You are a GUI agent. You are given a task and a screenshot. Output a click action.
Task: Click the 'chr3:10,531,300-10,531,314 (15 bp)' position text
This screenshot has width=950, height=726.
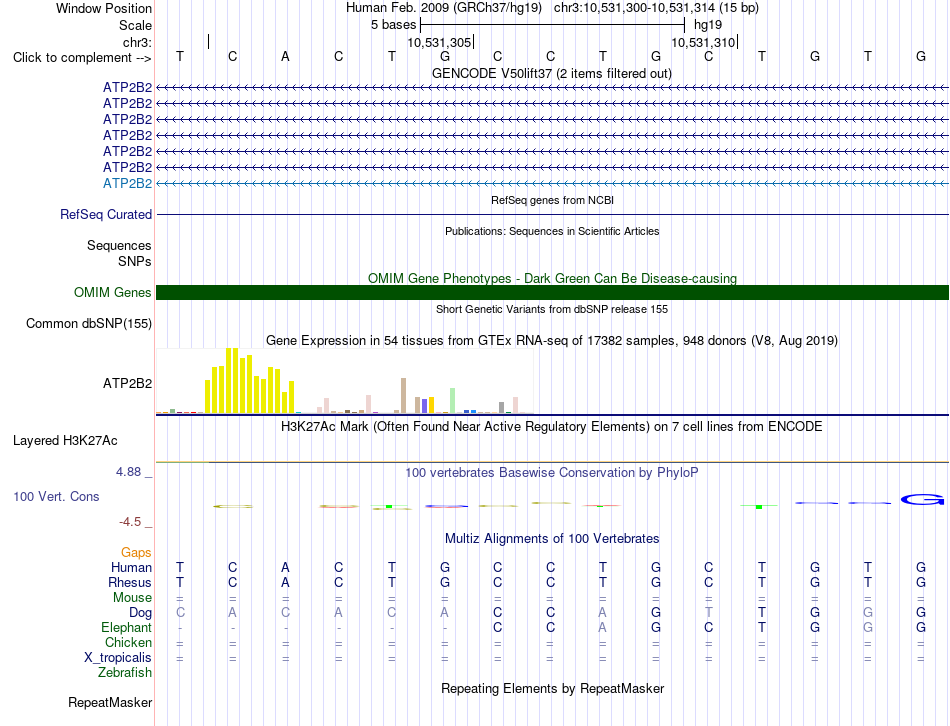(656, 8)
